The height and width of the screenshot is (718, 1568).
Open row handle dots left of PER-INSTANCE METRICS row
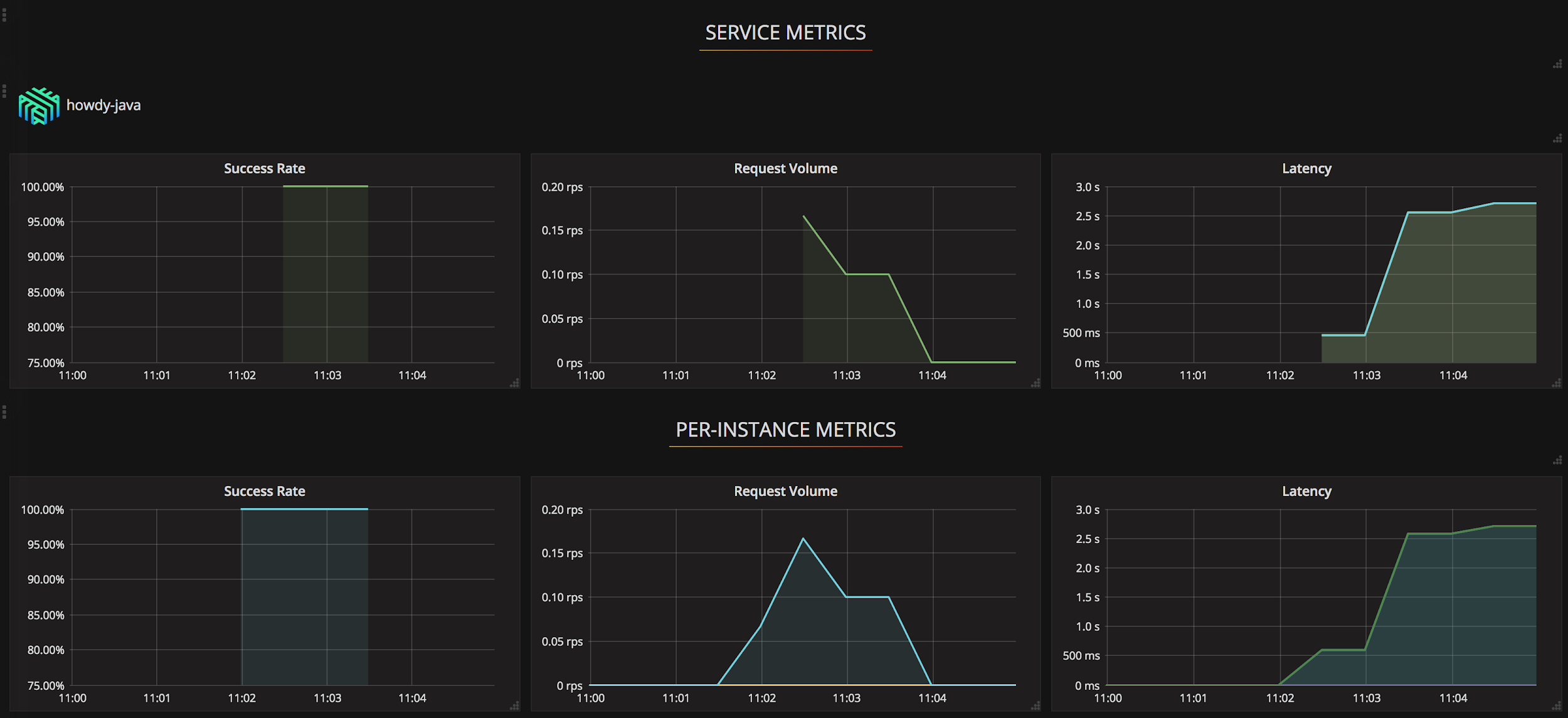pyautogui.click(x=4, y=412)
